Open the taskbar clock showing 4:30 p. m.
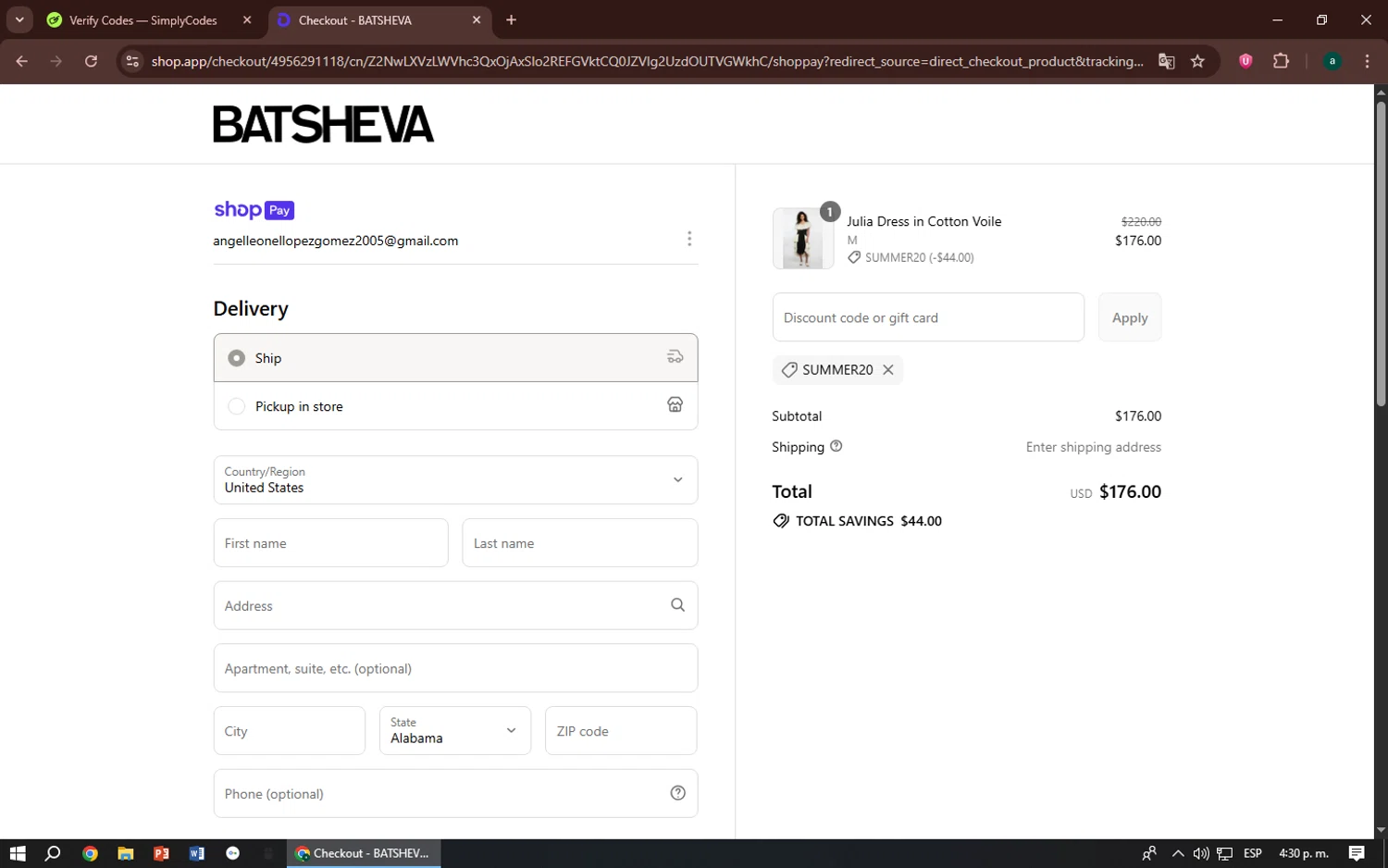The height and width of the screenshot is (868, 1388). click(1303, 853)
